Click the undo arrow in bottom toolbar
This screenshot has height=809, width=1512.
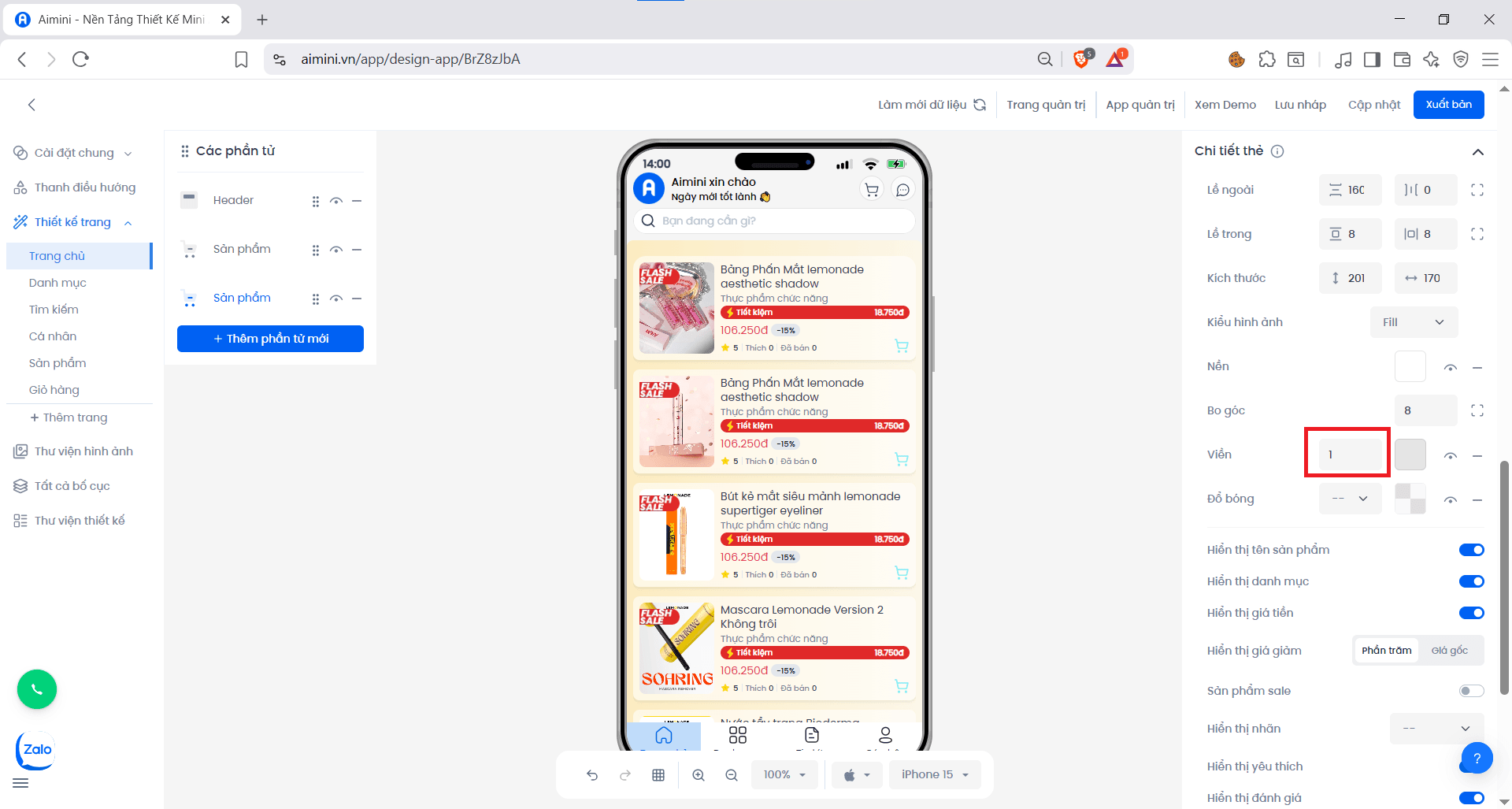(592, 775)
